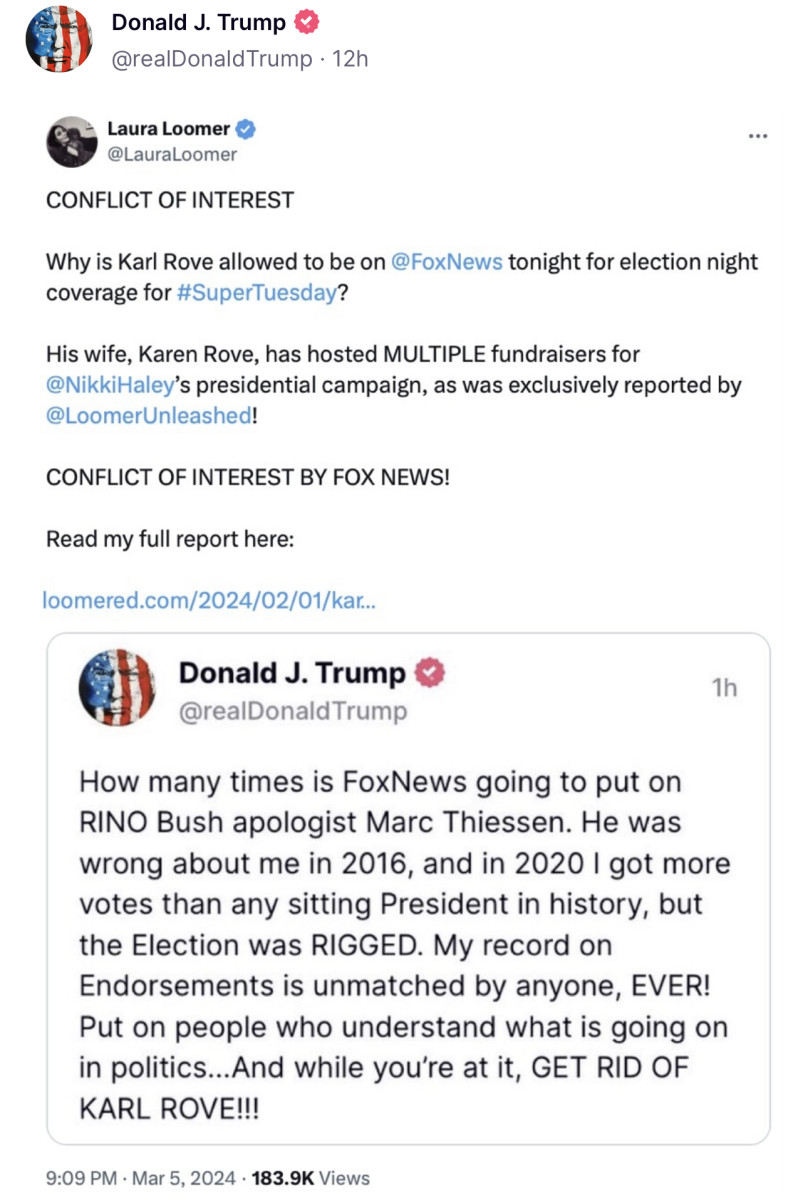Click the red checkmark in the quoted Trump tweet

pos(427,673)
